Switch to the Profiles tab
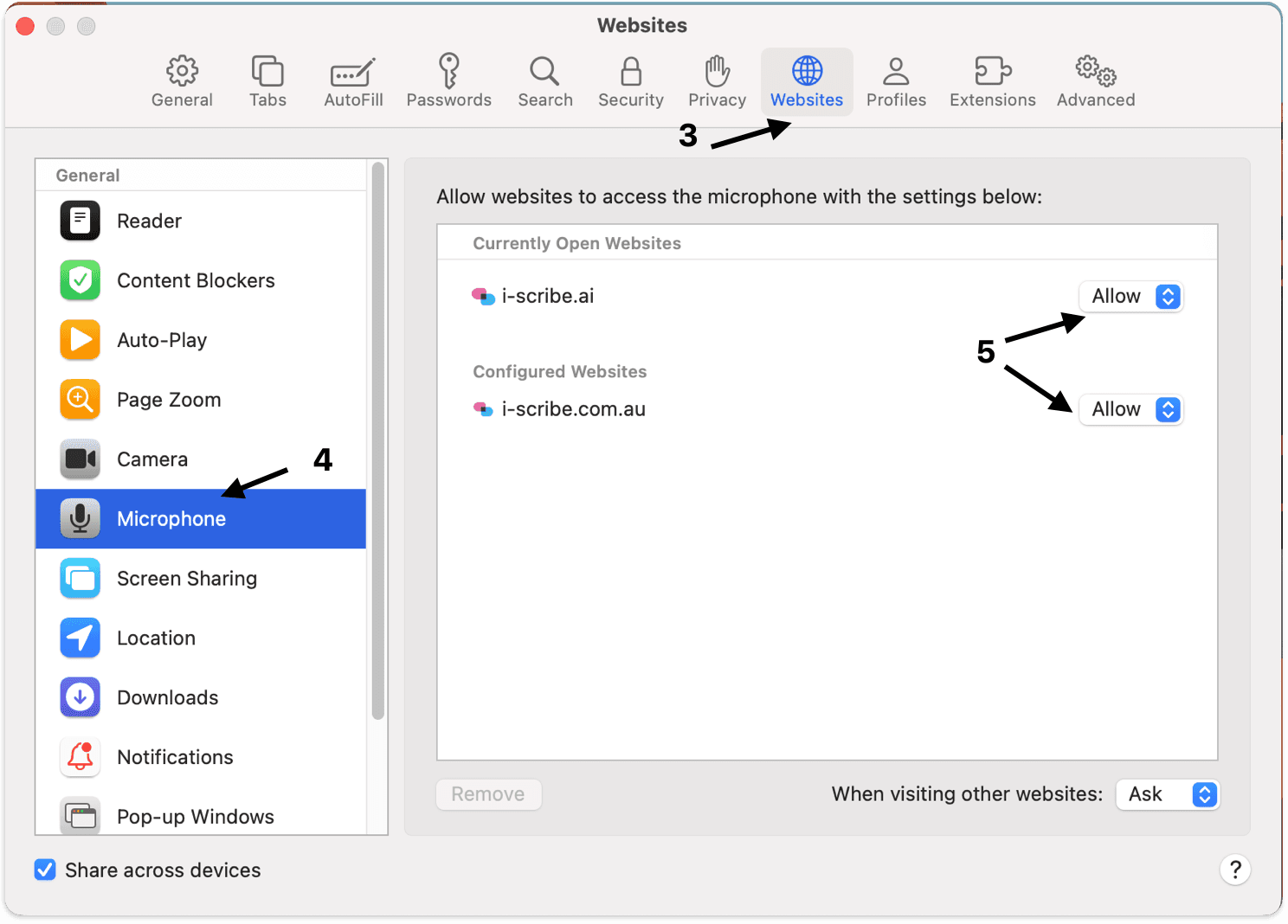Viewport: 1288px width, 924px height. tap(896, 81)
